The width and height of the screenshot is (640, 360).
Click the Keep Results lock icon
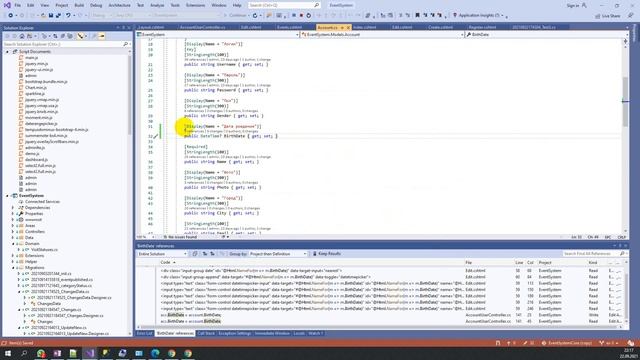(x=315, y=254)
